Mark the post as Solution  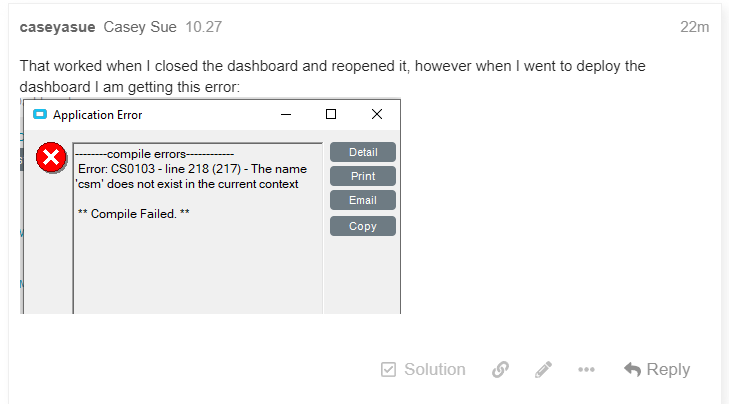pos(423,369)
